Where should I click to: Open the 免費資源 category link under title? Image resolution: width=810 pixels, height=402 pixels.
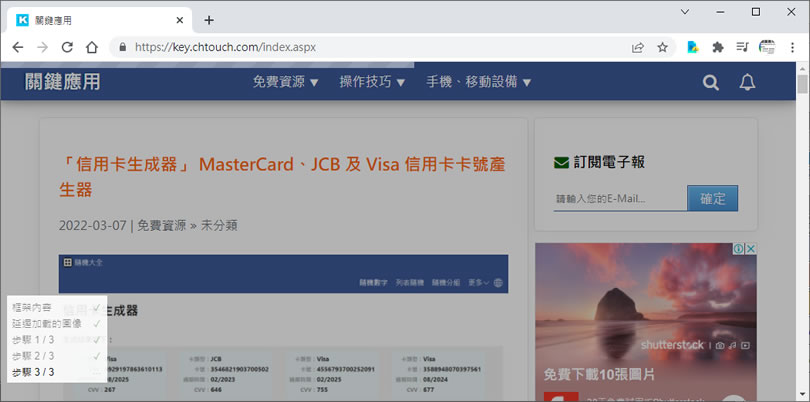[161, 225]
